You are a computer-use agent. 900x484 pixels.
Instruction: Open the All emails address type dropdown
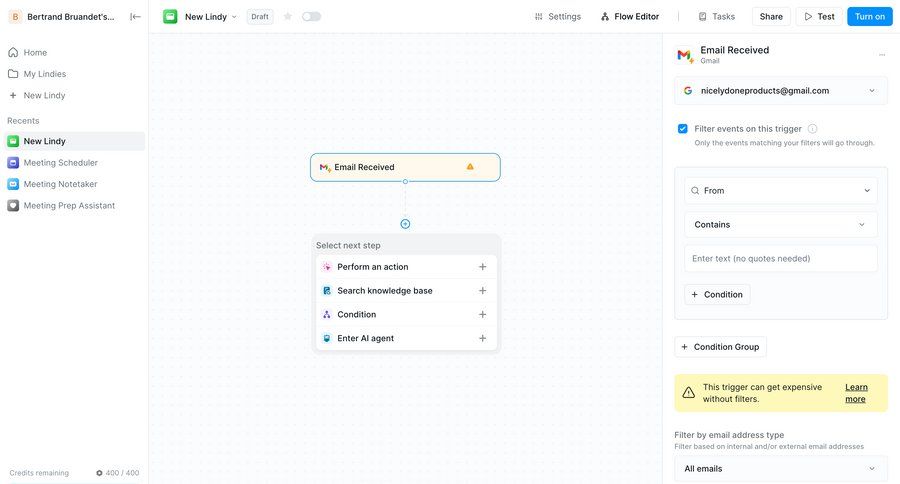coord(781,468)
